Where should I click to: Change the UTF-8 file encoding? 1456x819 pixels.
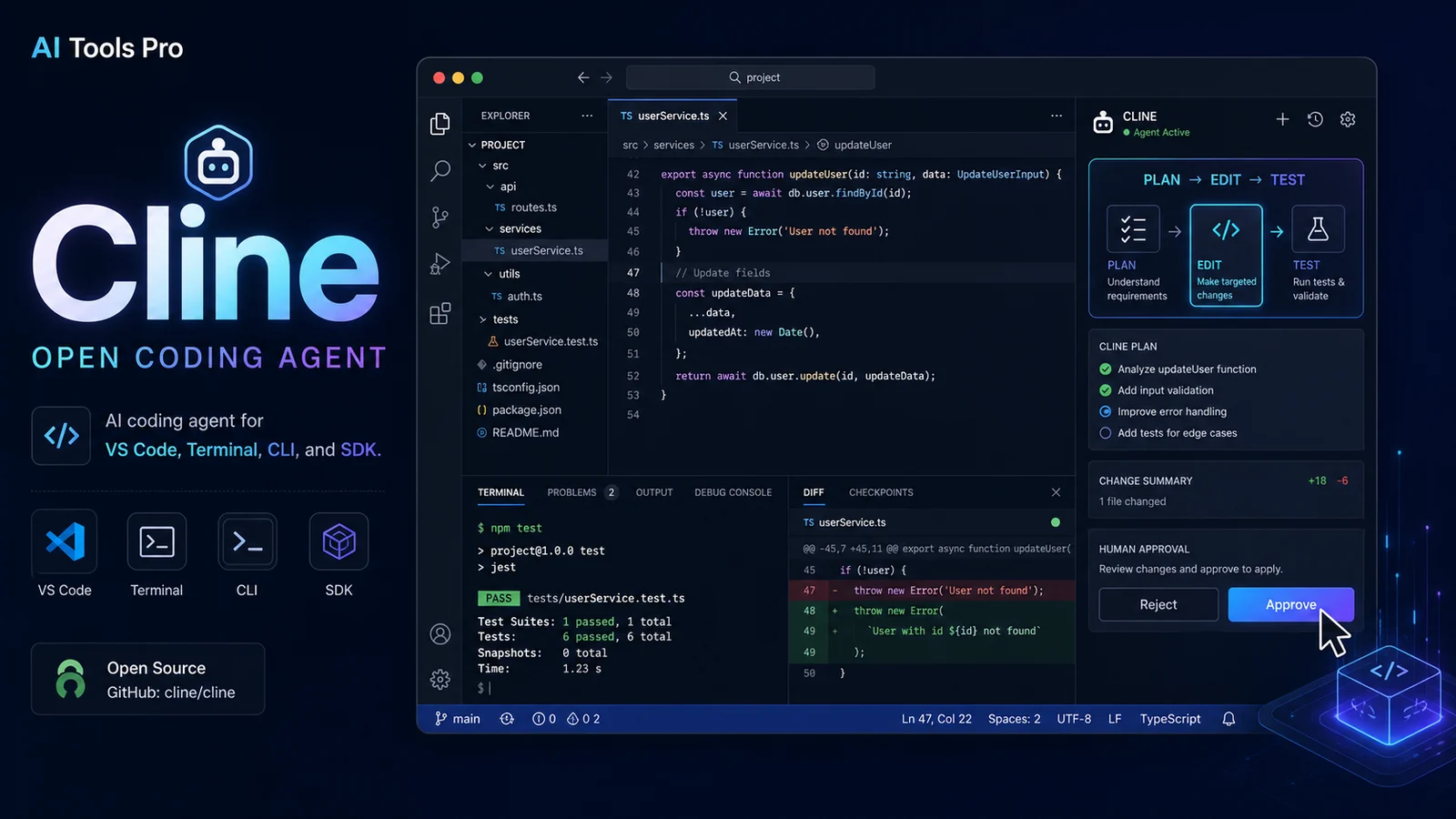click(1074, 719)
